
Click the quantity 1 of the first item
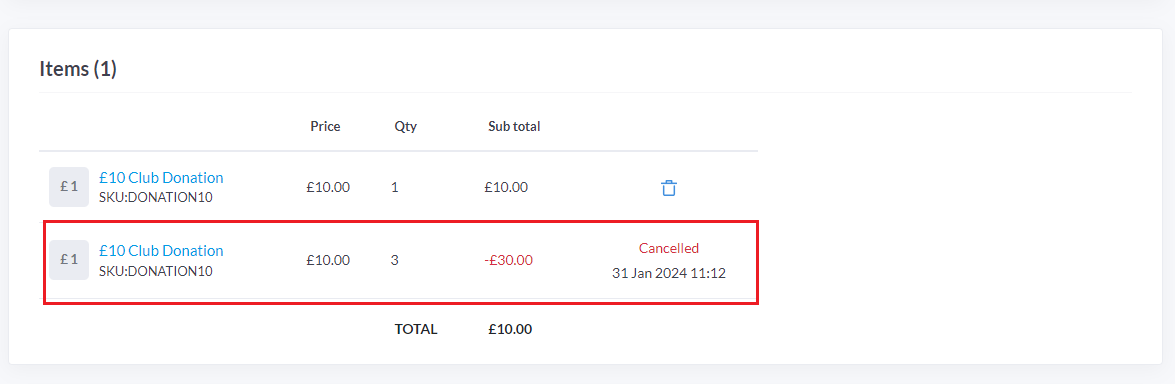point(394,188)
